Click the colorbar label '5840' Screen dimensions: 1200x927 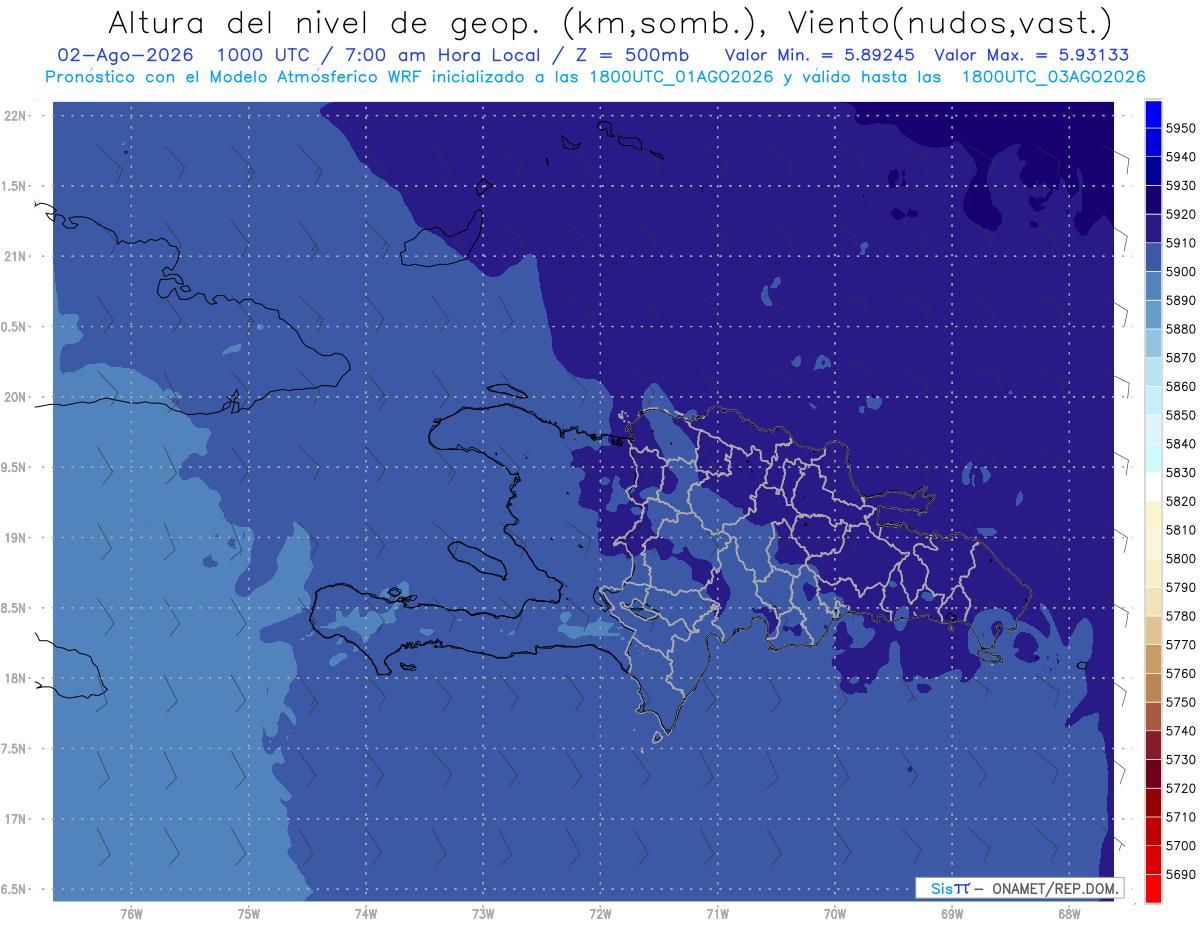tap(1180, 444)
